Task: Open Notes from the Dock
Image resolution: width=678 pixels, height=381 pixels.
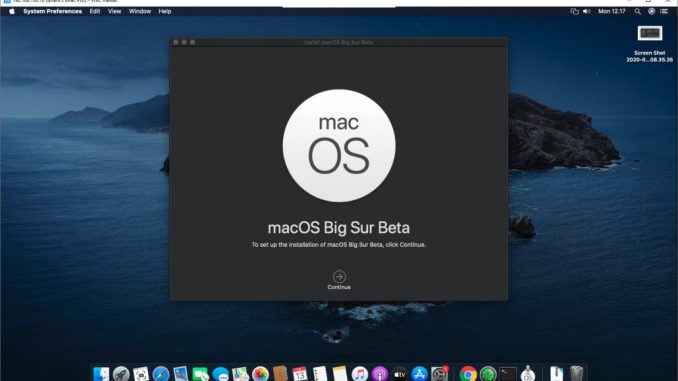Action: (340, 374)
